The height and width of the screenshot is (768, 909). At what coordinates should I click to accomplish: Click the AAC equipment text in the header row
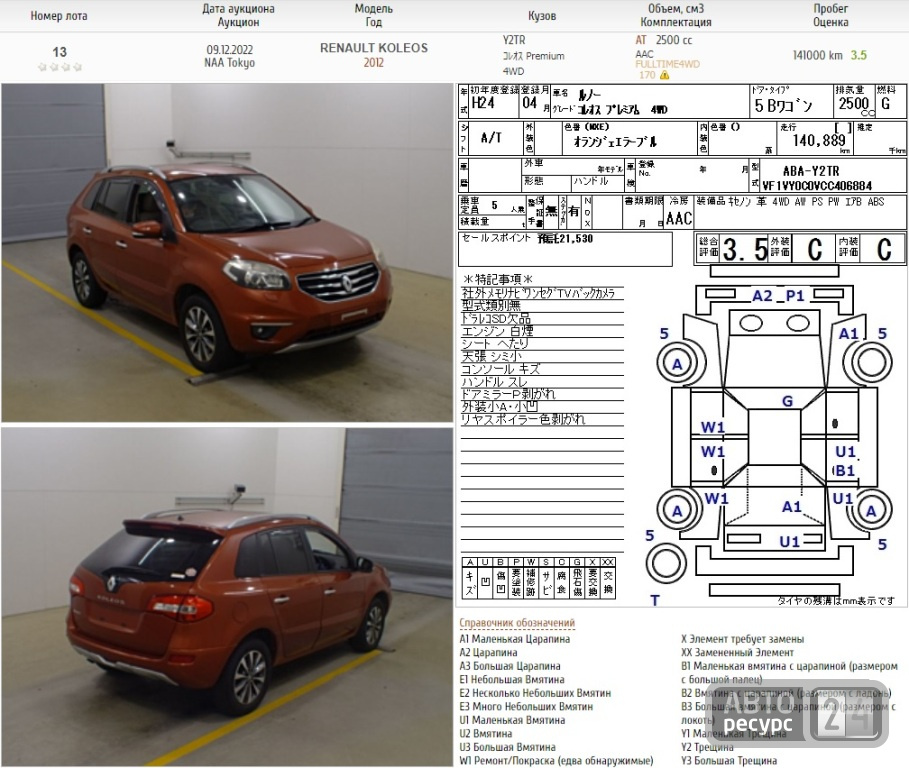[x=644, y=54]
